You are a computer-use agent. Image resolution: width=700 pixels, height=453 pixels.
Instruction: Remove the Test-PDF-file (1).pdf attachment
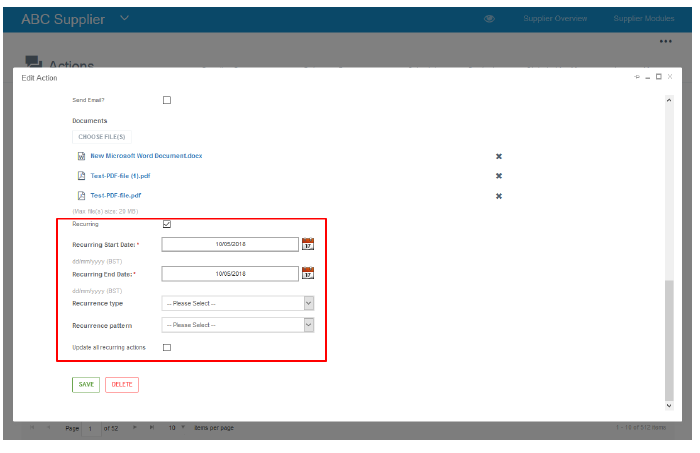[x=498, y=176]
